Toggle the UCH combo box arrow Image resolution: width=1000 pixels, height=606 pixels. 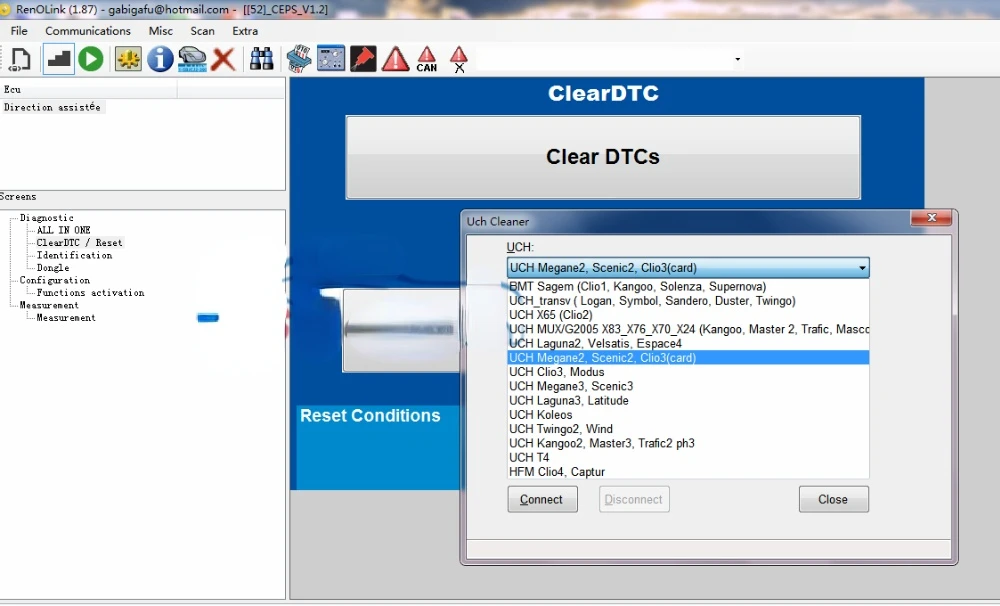pyautogui.click(x=862, y=268)
